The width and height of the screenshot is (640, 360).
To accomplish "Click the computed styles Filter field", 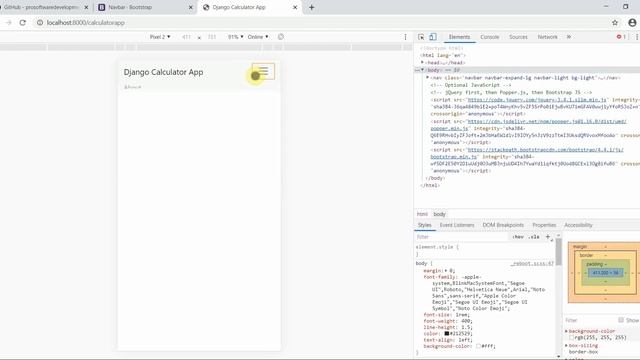I will pos(590,320).
